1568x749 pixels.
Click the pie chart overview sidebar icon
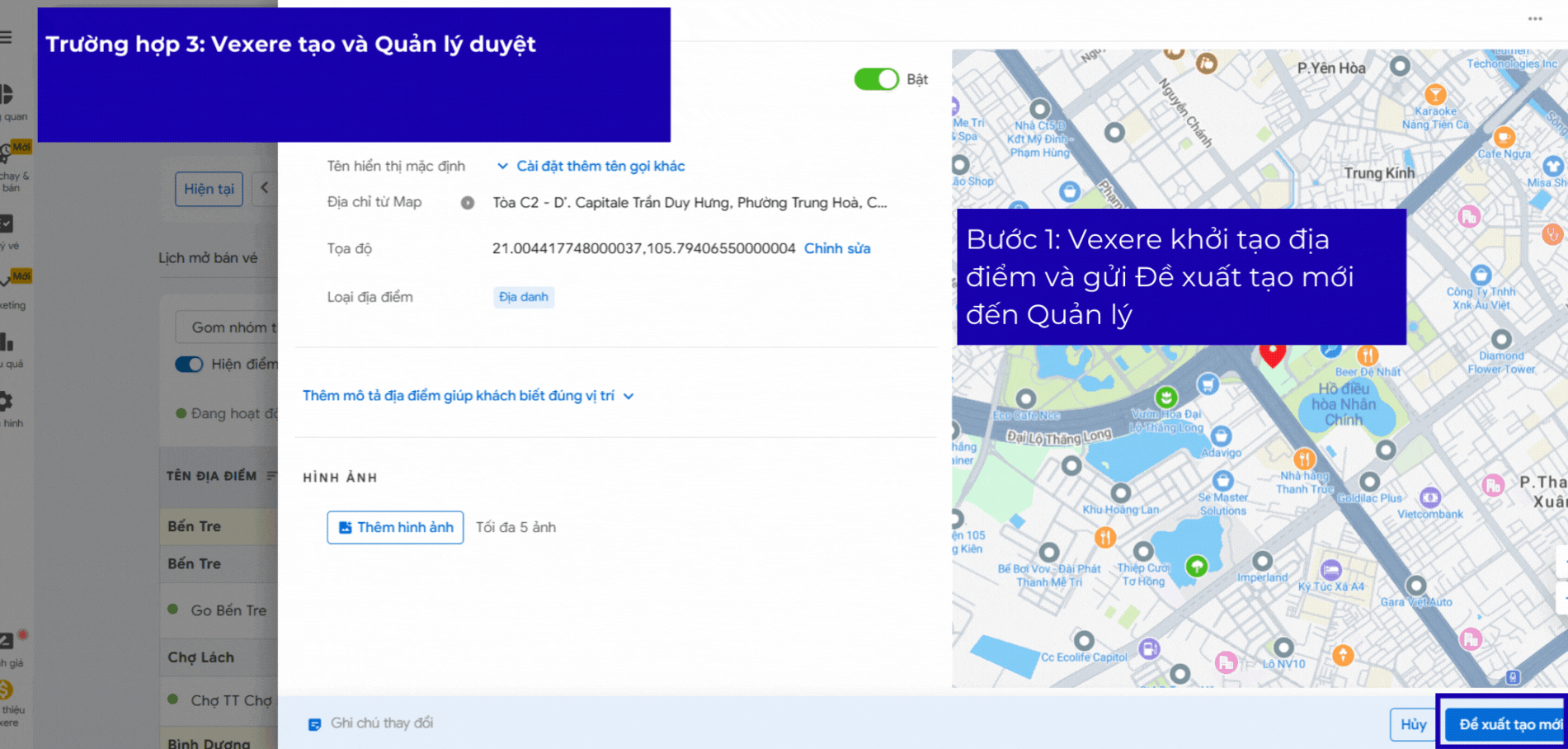[7, 94]
